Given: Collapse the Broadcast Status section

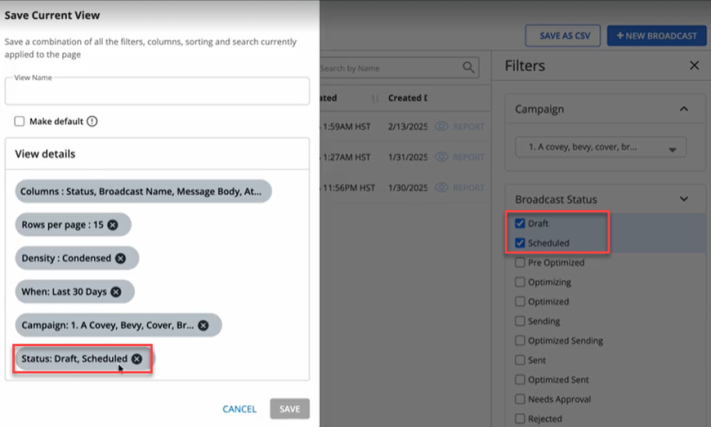Looking at the screenshot, I should pyautogui.click(x=684, y=199).
